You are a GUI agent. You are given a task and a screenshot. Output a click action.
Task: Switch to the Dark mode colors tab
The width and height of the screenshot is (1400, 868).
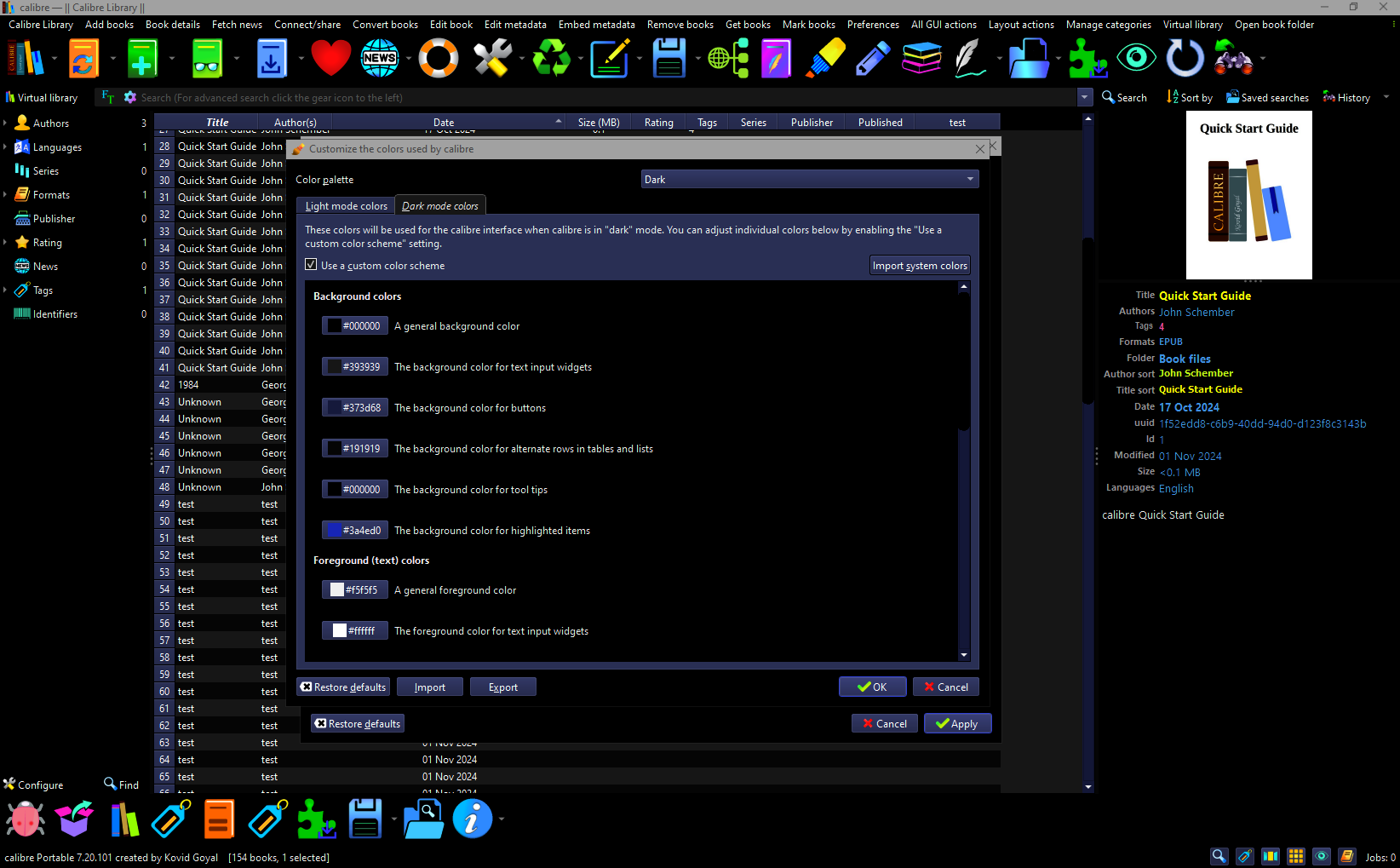pyautogui.click(x=440, y=206)
